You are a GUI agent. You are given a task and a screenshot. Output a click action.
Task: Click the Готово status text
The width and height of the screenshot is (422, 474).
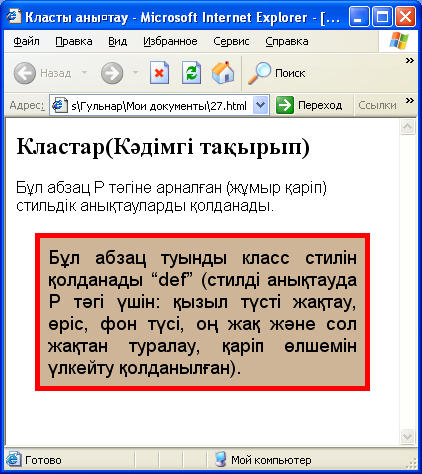click(x=43, y=460)
